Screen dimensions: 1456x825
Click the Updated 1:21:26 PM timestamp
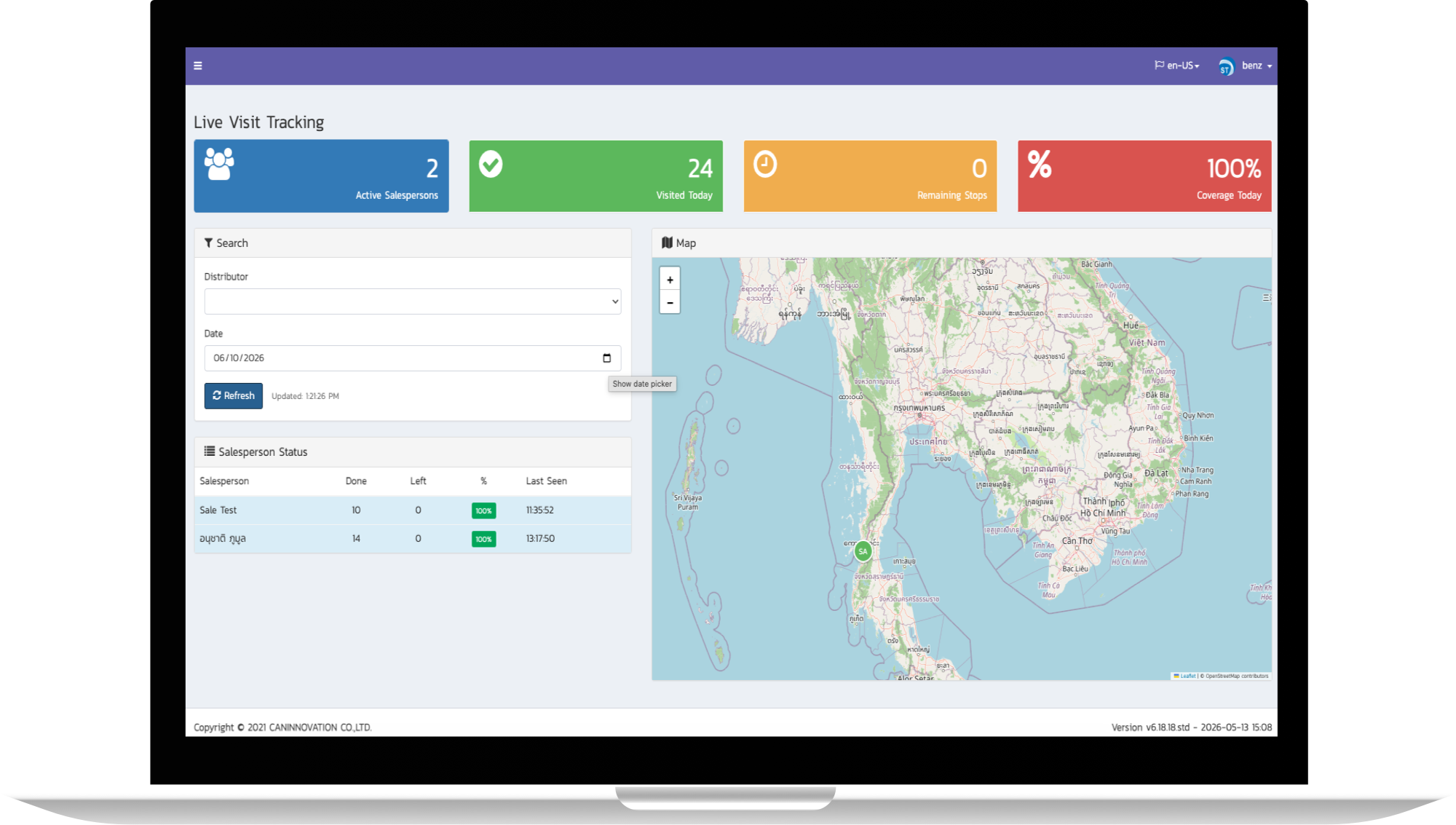click(305, 396)
